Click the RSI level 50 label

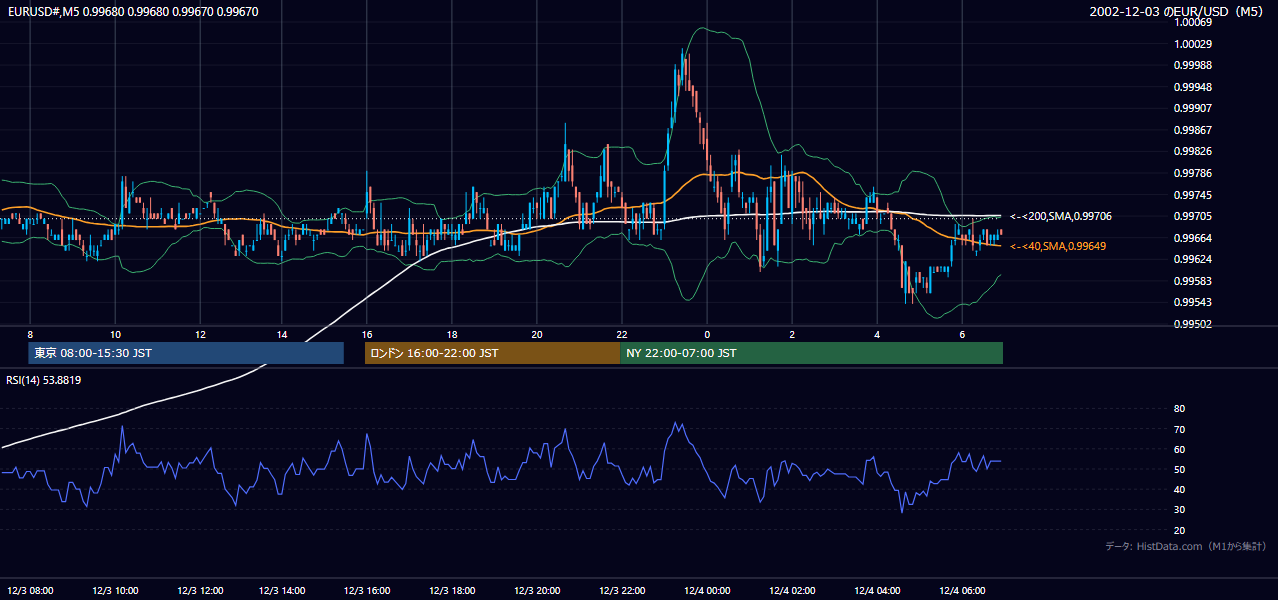click(x=1180, y=469)
